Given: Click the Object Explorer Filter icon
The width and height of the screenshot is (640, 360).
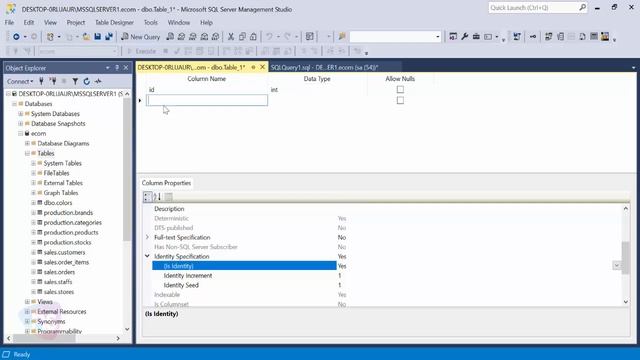Looking at the screenshot, I should click(75, 81).
